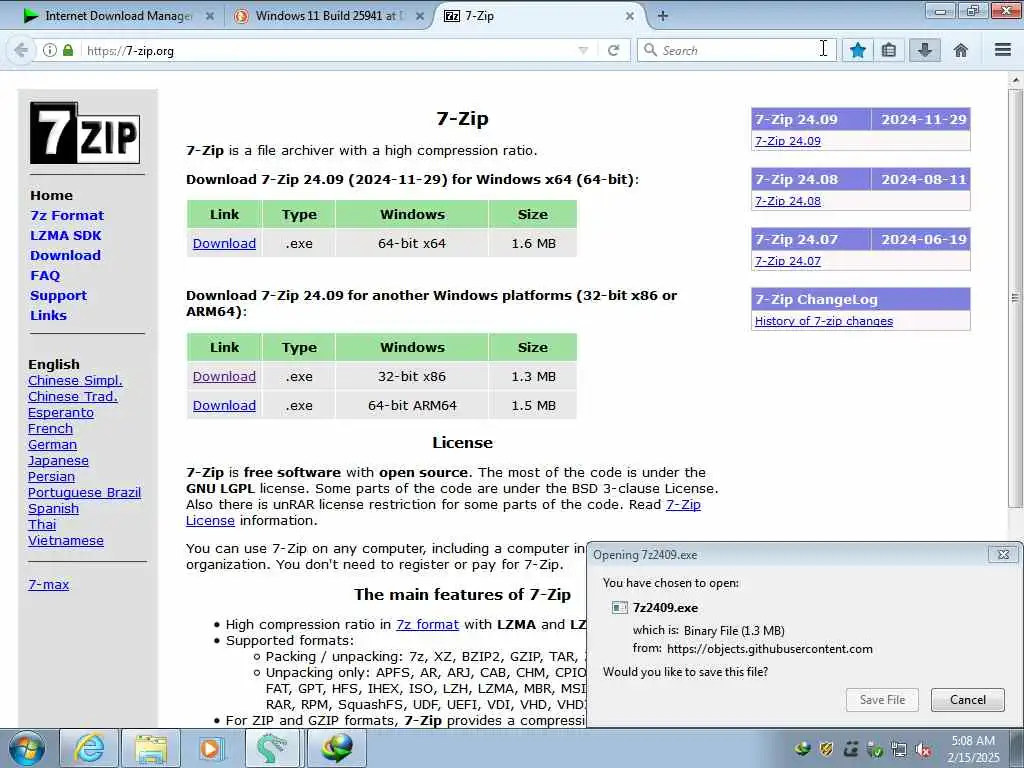Click the IDM globe tray icon
The image size is (1024, 768).
(803, 750)
